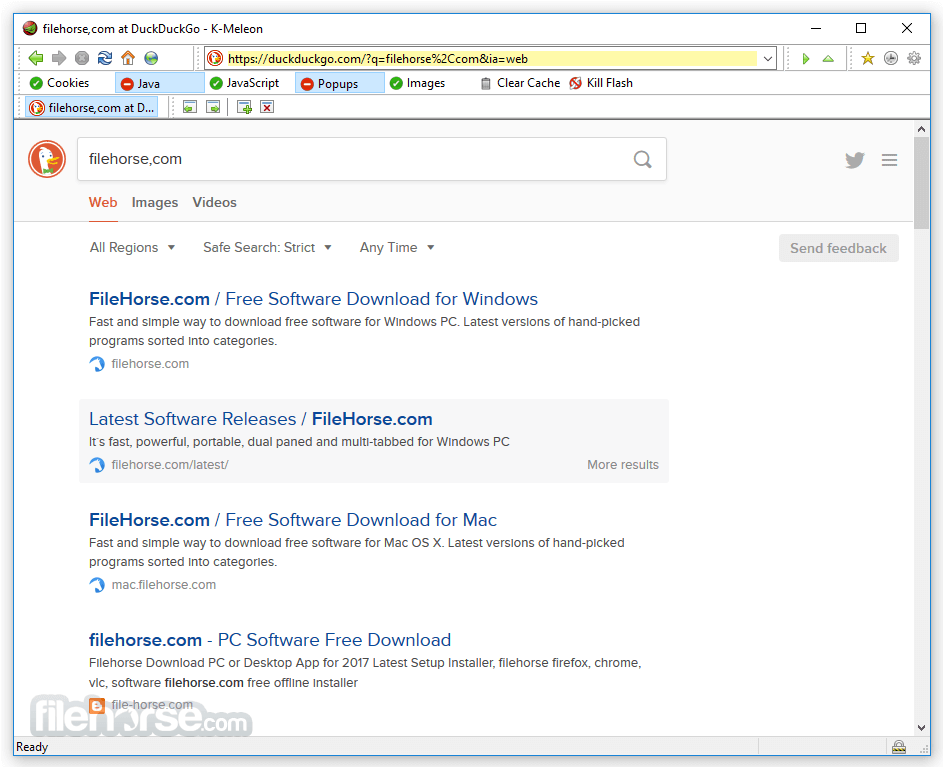This screenshot has height=767, width=943.
Task: Click the vertical scrollbar thumb
Action: (x=921, y=183)
